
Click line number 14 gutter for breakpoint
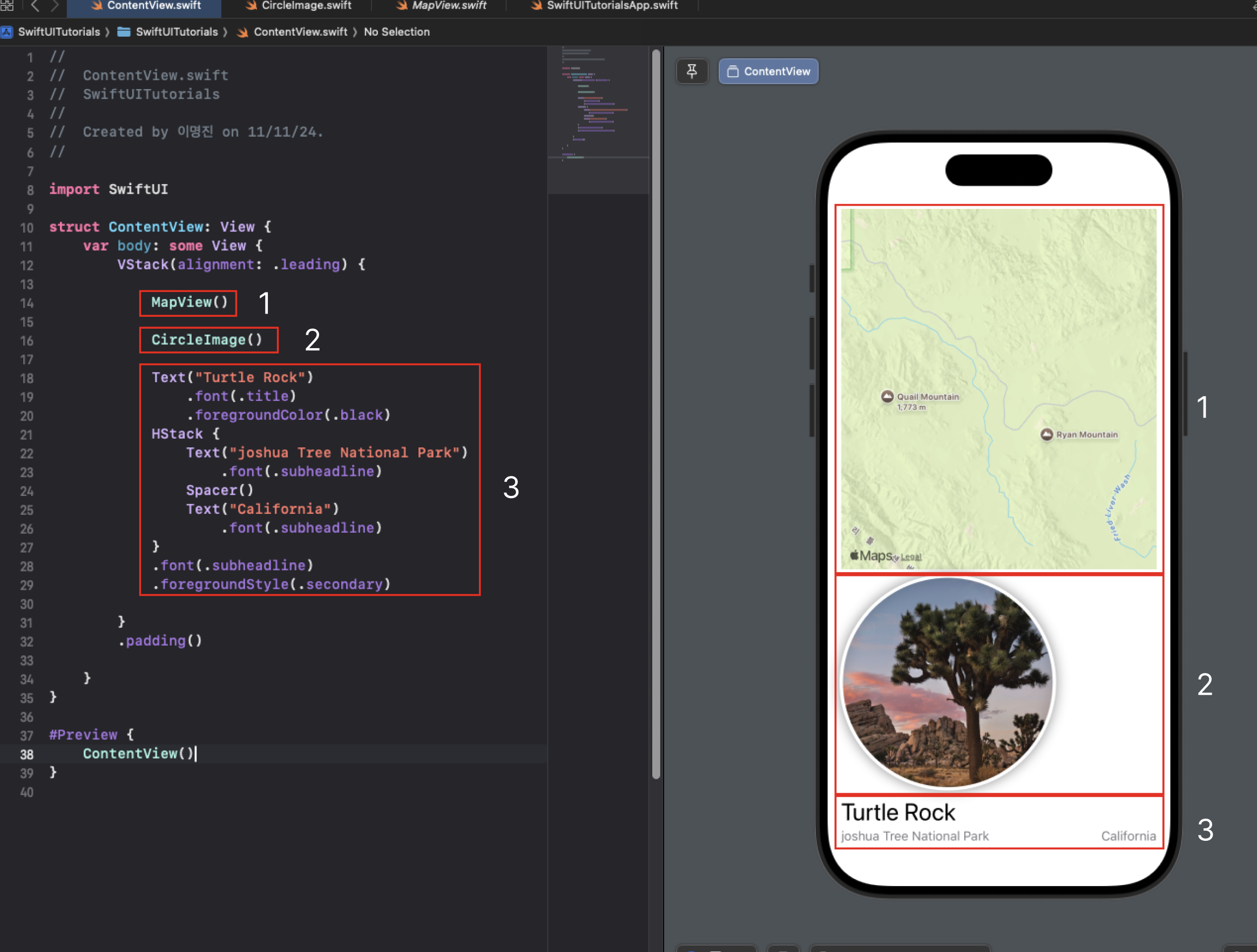pyautogui.click(x=26, y=303)
